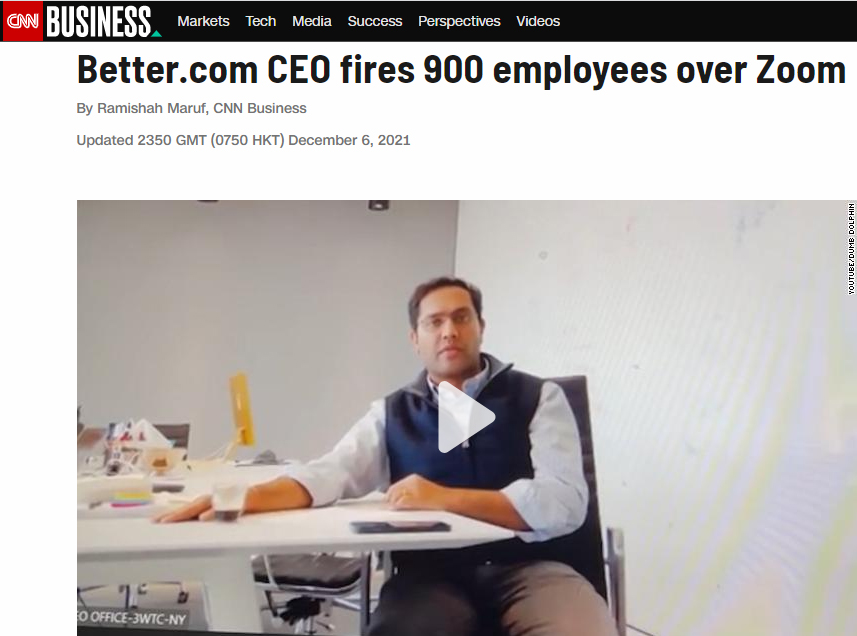Click the green triangle beside BUSINESS logo
This screenshot has width=857, height=636.
tap(156, 34)
